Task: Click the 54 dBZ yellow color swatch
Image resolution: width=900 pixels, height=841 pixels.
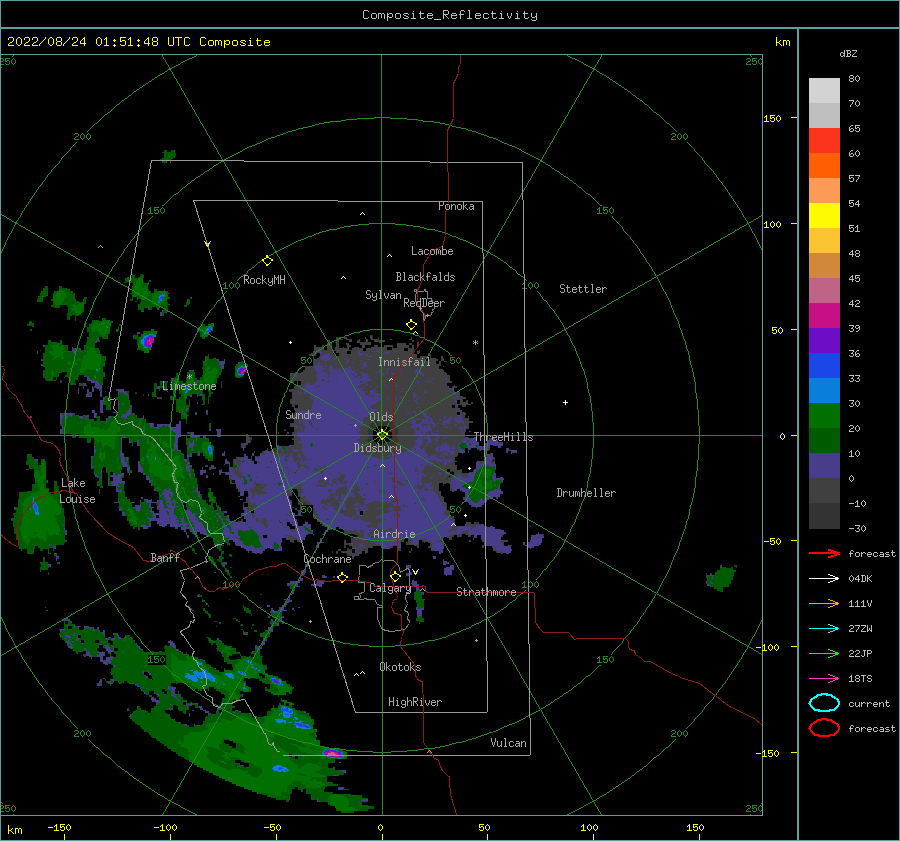Action: pos(824,215)
